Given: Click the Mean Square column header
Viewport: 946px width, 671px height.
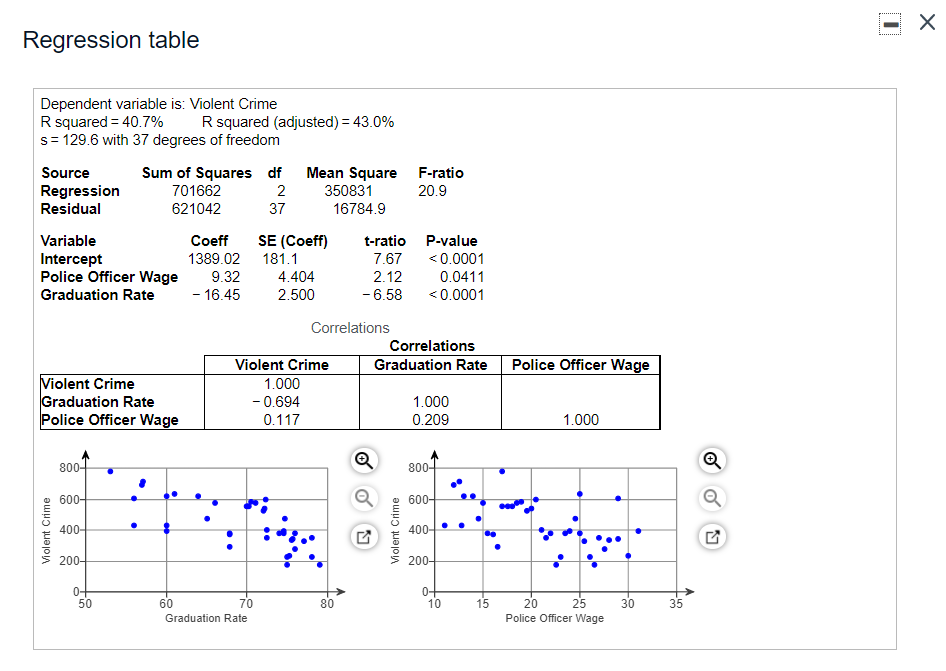Looking at the screenshot, I should pos(352,173).
